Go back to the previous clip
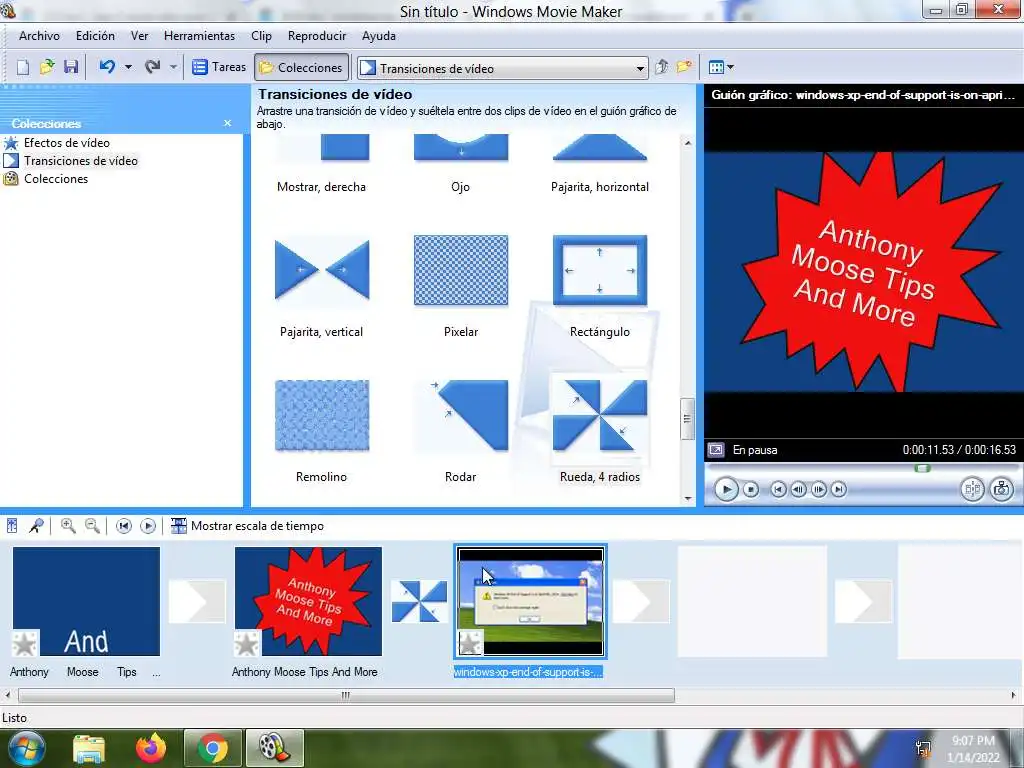Viewport: 1024px width, 768px height. click(x=778, y=489)
